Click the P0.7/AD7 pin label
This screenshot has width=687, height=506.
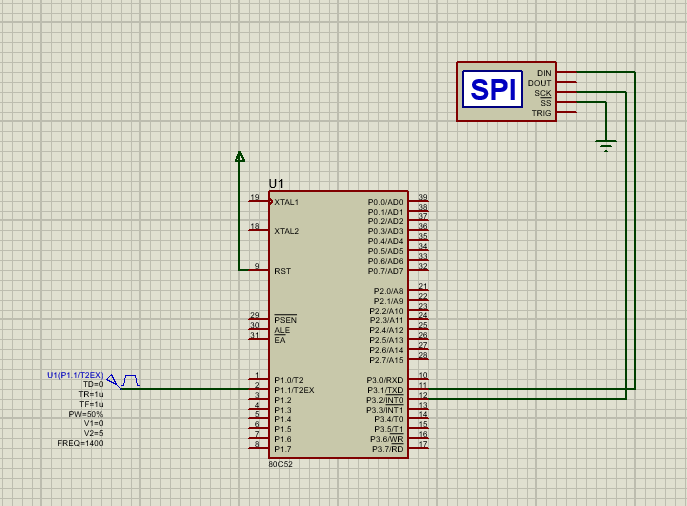click(x=386, y=271)
